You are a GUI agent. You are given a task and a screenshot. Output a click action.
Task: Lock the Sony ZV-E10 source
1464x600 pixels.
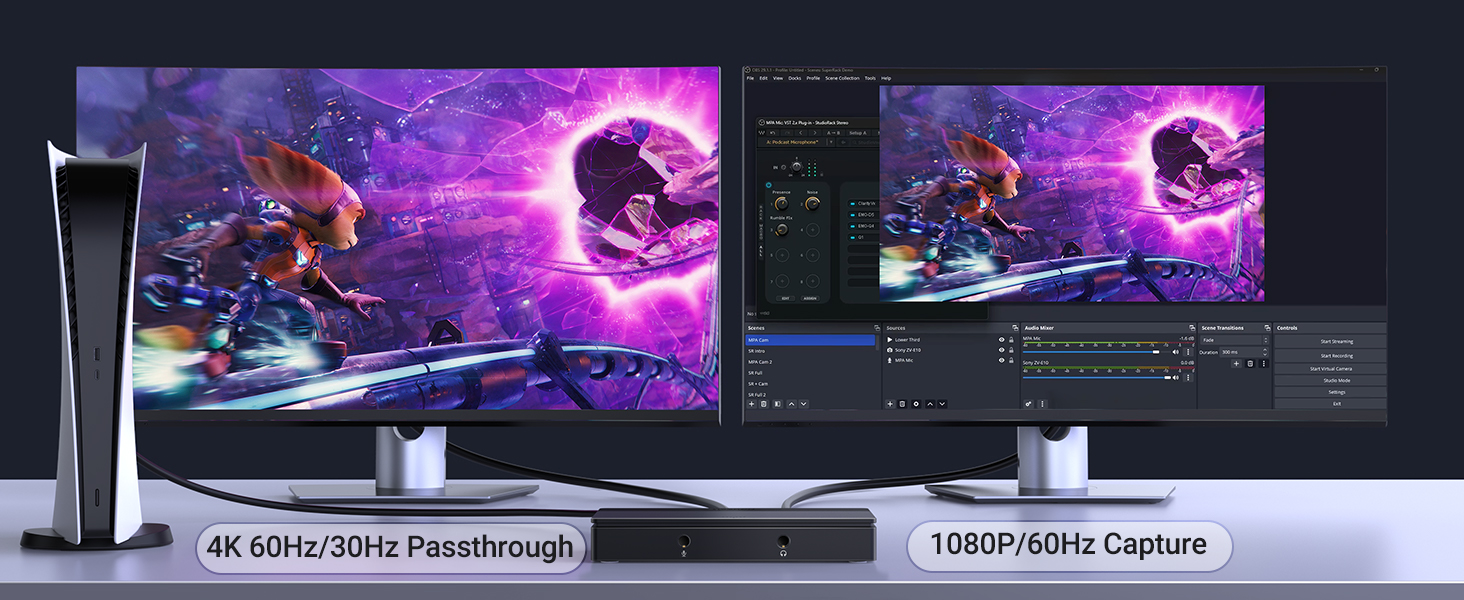click(x=1010, y=350)
